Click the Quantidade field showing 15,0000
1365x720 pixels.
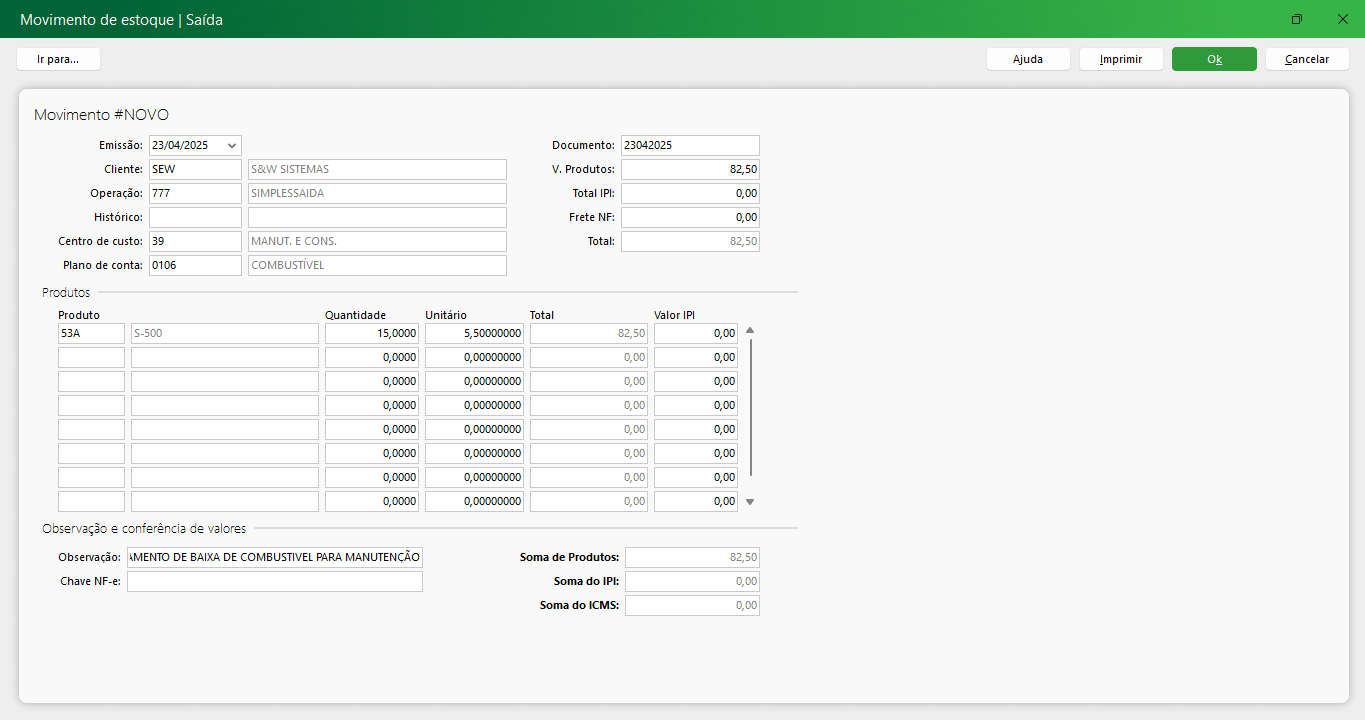click(x=372, y=333)
